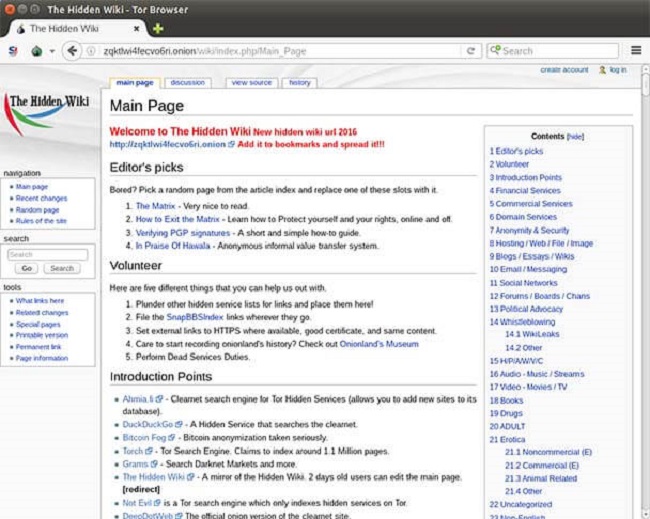Open Verifying PGP signatures link
Screen dimensions: 650x519
pyautogui.click(x=183, y=233)
